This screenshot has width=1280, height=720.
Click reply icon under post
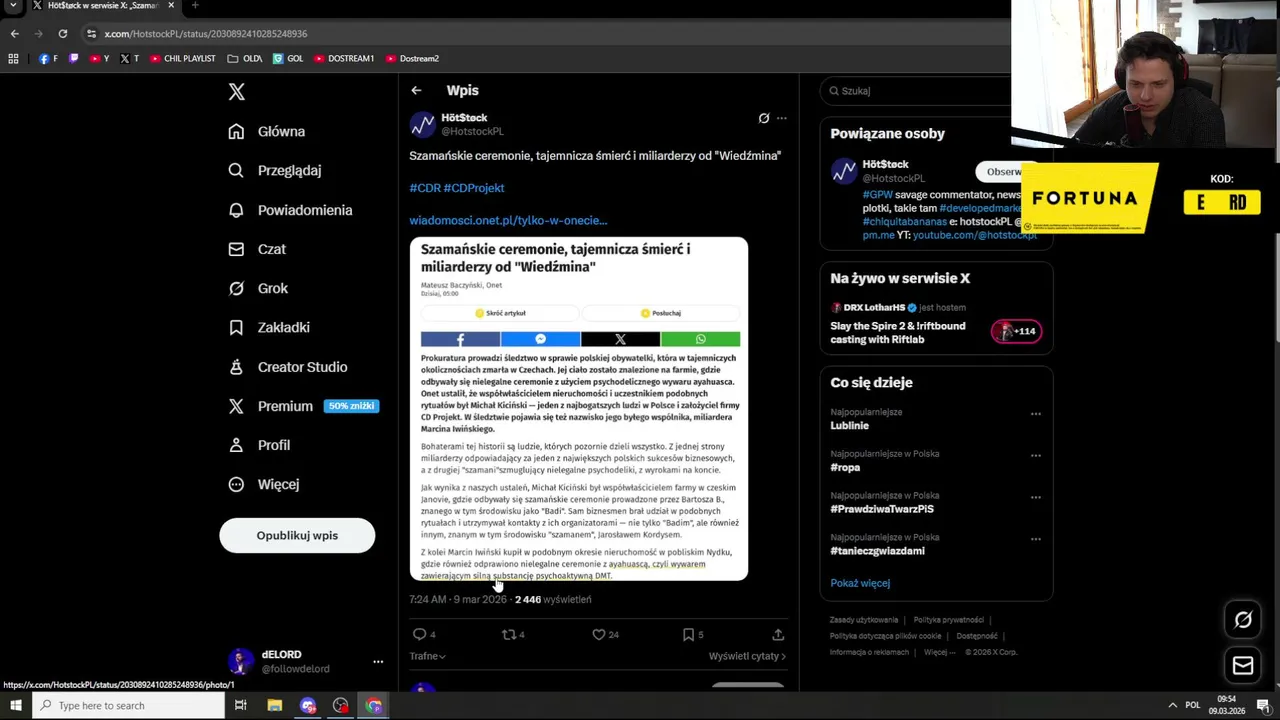420,634
